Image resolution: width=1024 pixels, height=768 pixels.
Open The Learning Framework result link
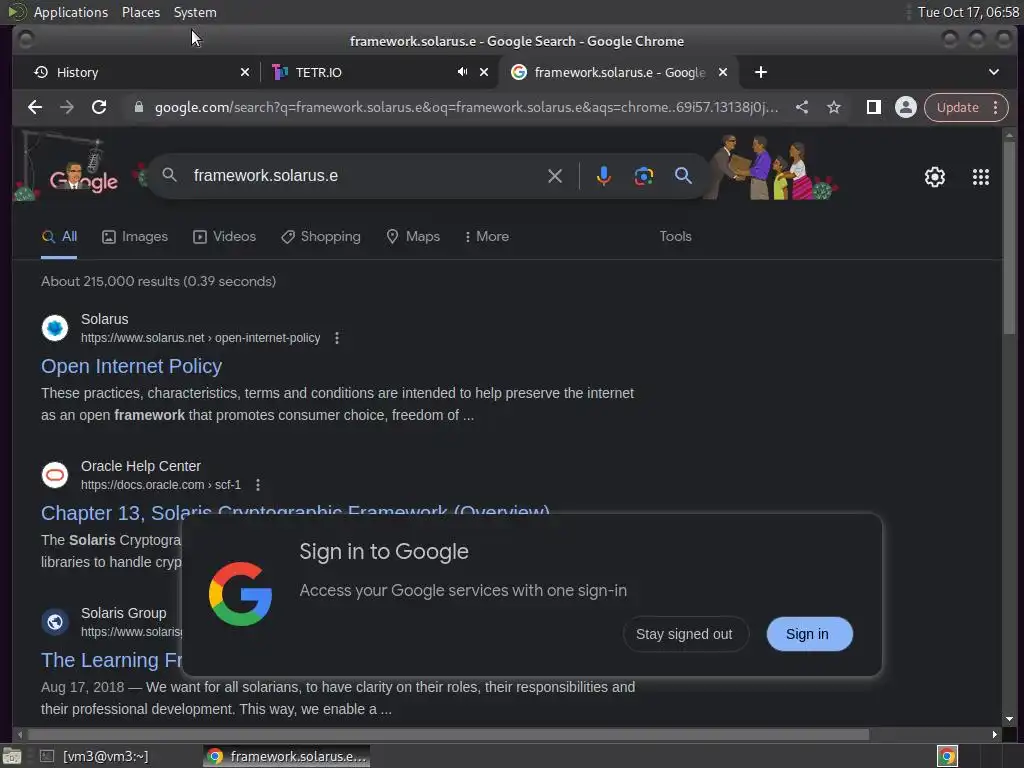click(x=111, y=660)
